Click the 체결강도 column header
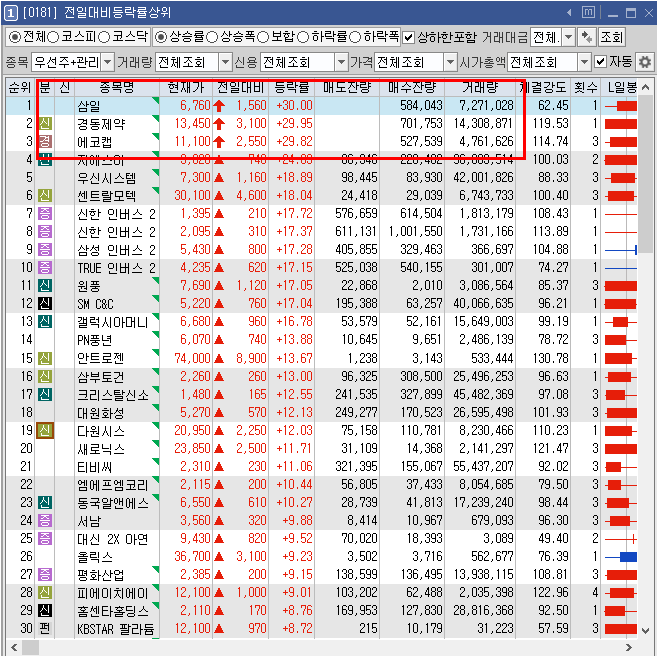The image size is (657, 656). (543, 87)
